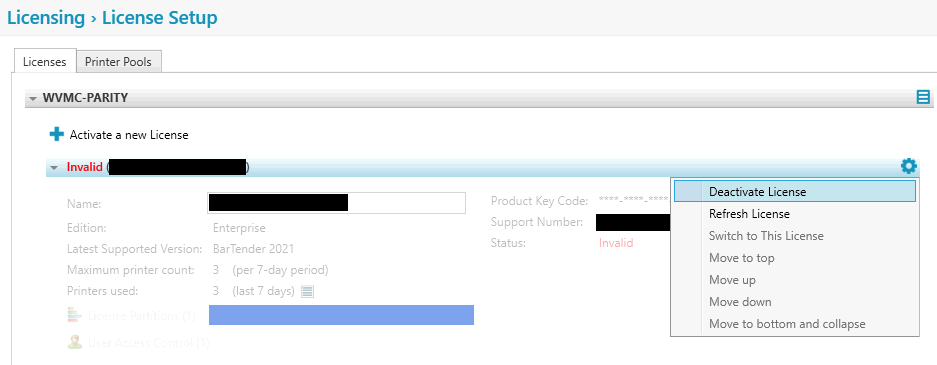
Task: Collapse the WVMC-PARITY server section
Action: (x=32, y=98)
